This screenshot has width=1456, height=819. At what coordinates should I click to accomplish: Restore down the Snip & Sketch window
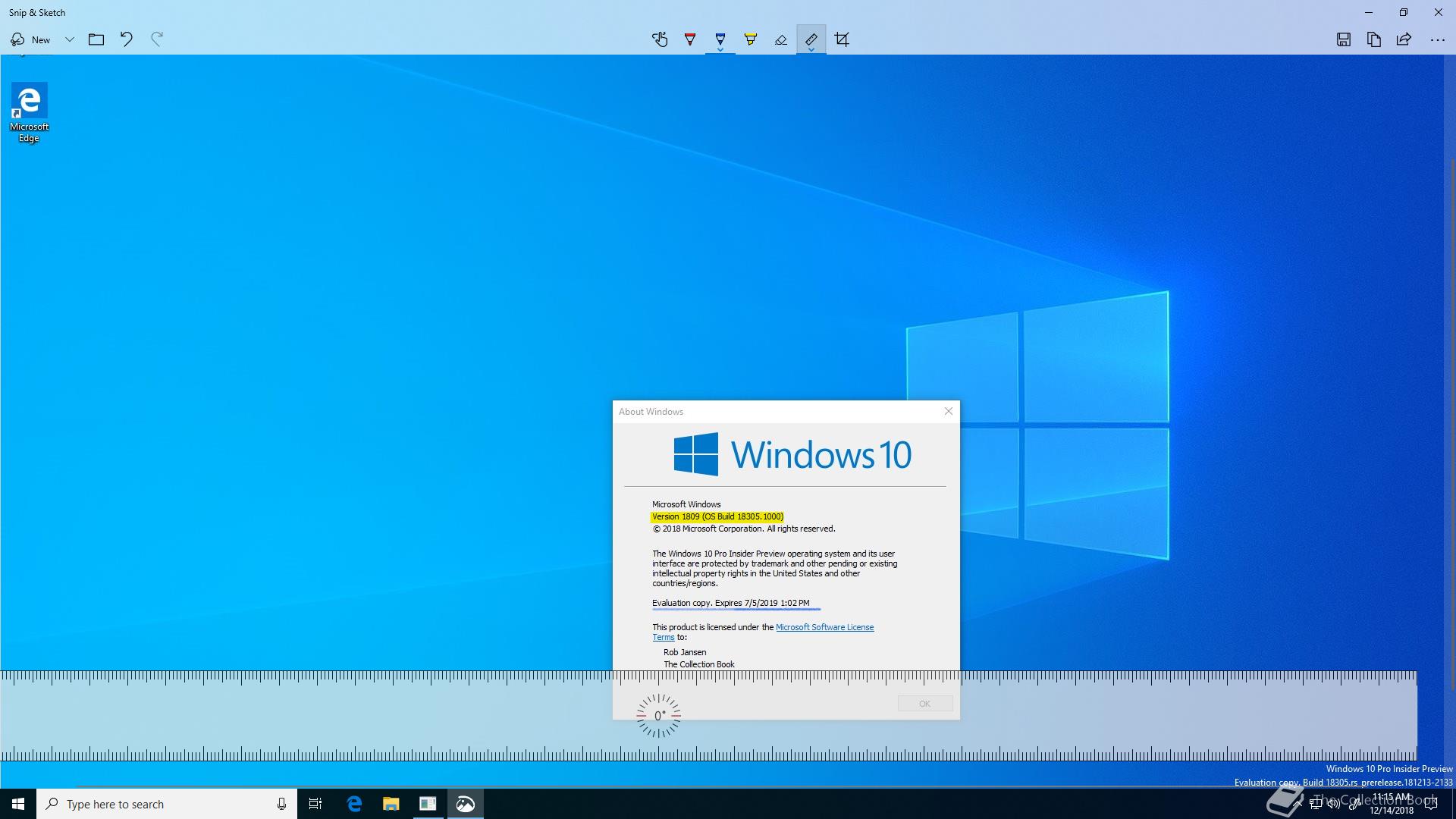[1404, 12]
